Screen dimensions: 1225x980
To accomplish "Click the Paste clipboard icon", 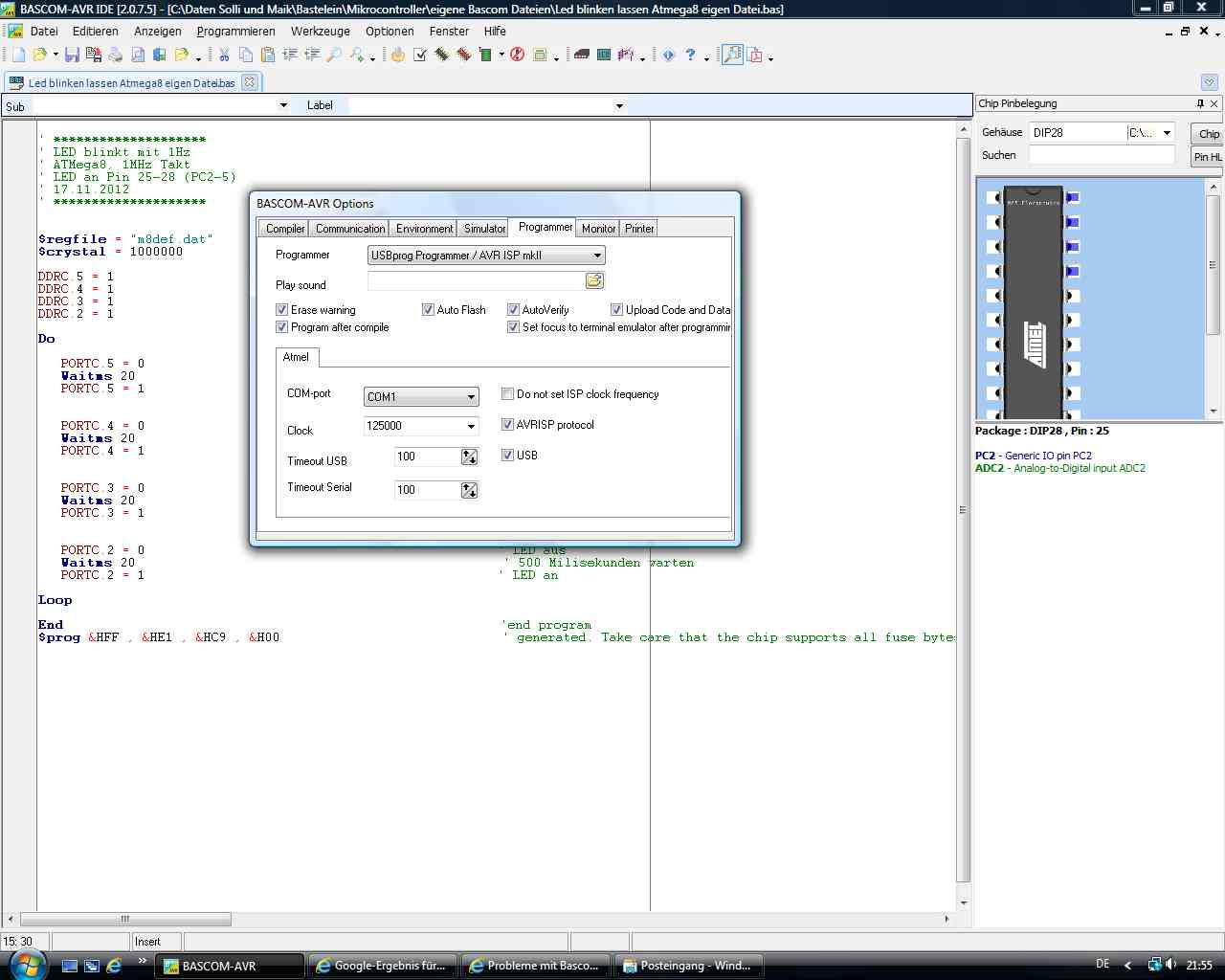I will [x=268, y=56].
